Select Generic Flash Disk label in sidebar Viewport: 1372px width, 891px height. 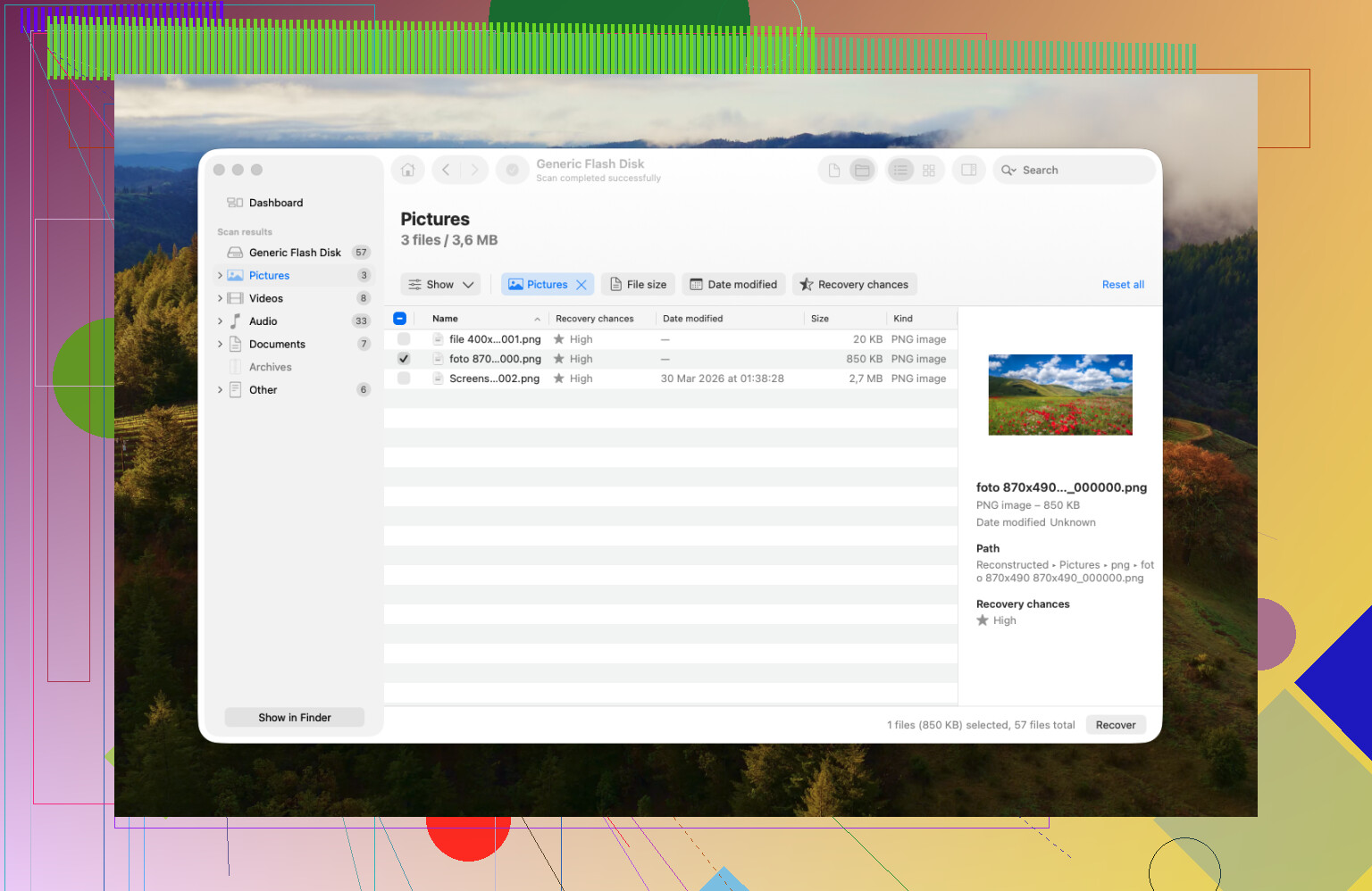point(295,253)
